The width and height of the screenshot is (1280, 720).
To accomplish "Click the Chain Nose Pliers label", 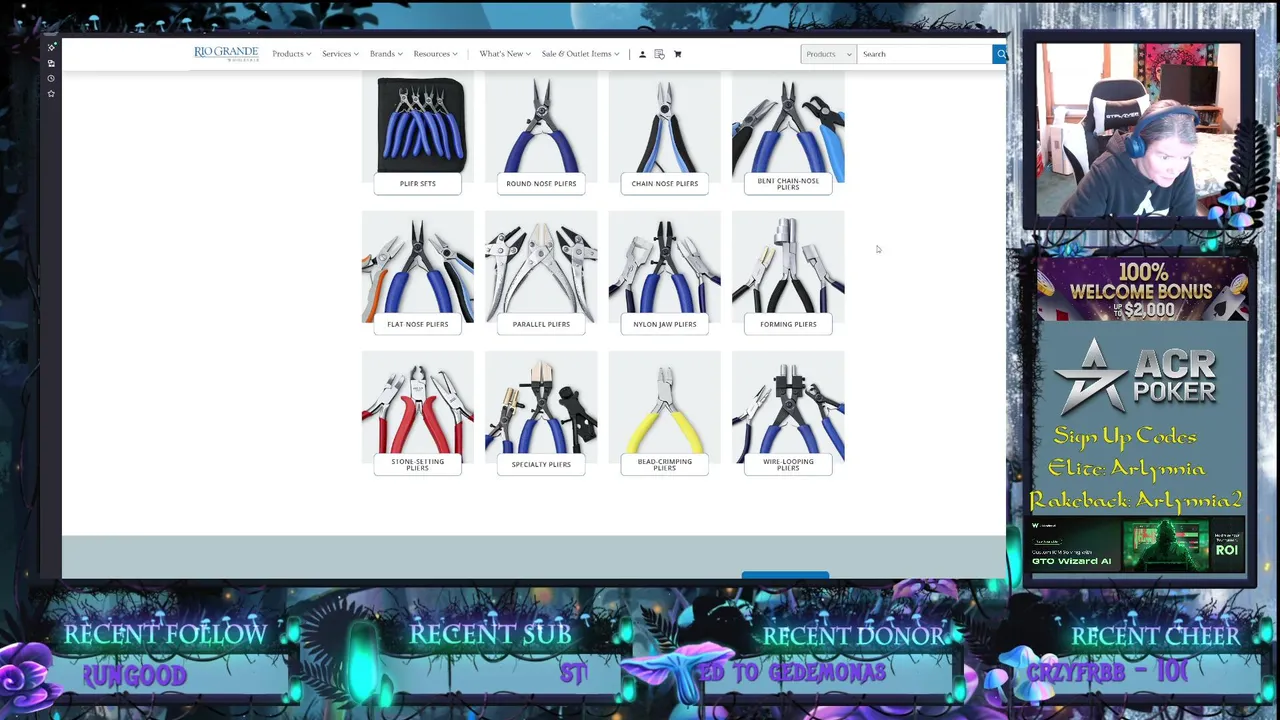I will (665, 184).
